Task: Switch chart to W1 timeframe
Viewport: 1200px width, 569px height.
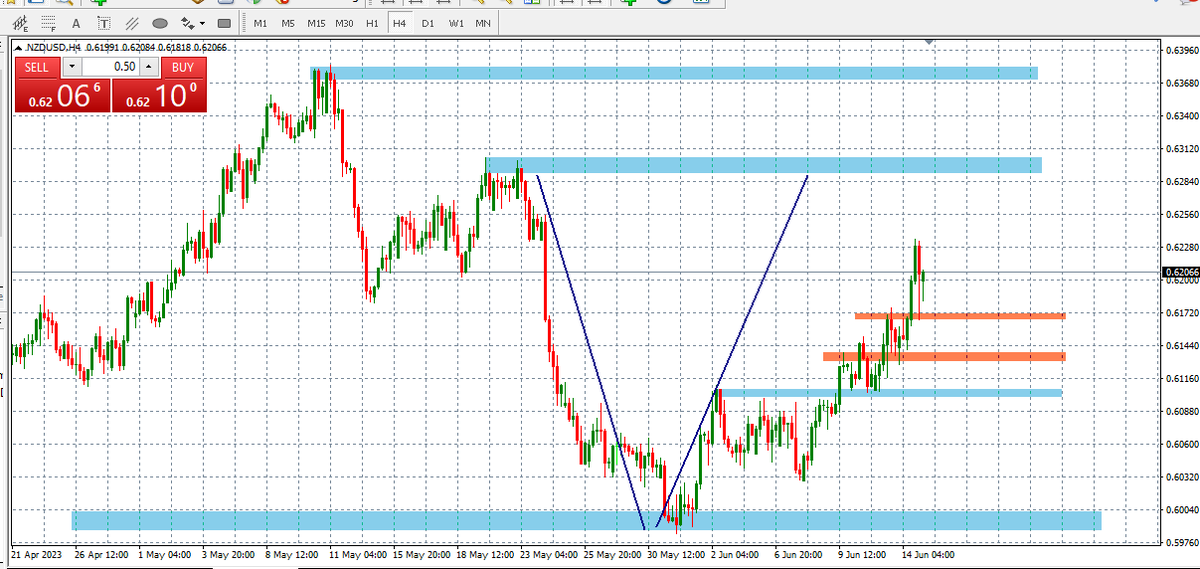Action: (456, 23)
